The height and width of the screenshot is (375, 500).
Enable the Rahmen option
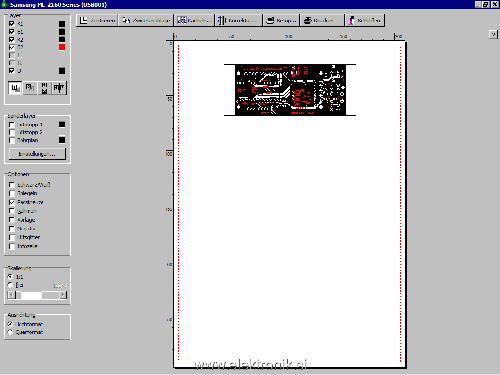tap(12, 211)
